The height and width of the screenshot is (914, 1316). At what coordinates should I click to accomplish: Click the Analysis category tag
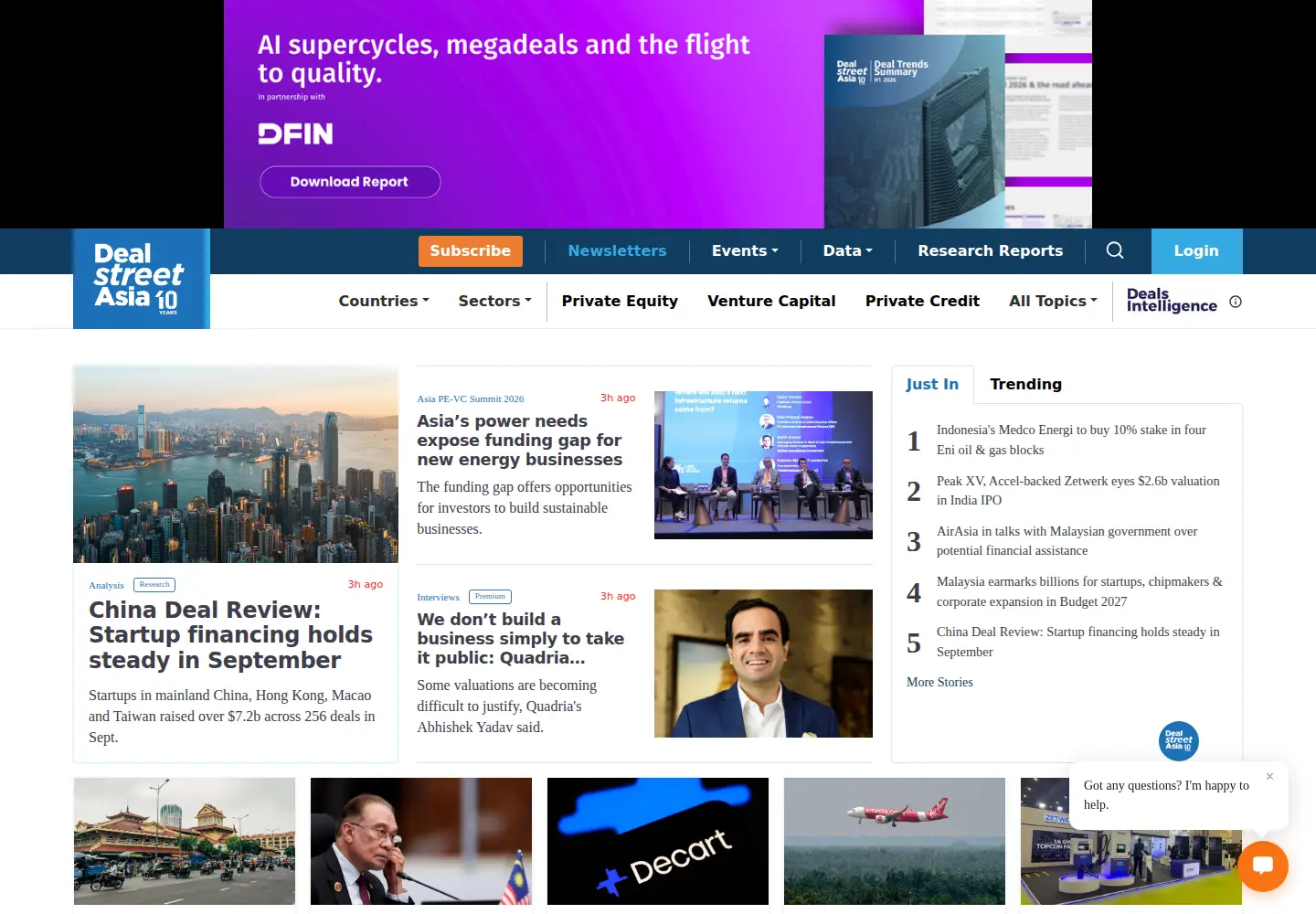pos(106,585)
